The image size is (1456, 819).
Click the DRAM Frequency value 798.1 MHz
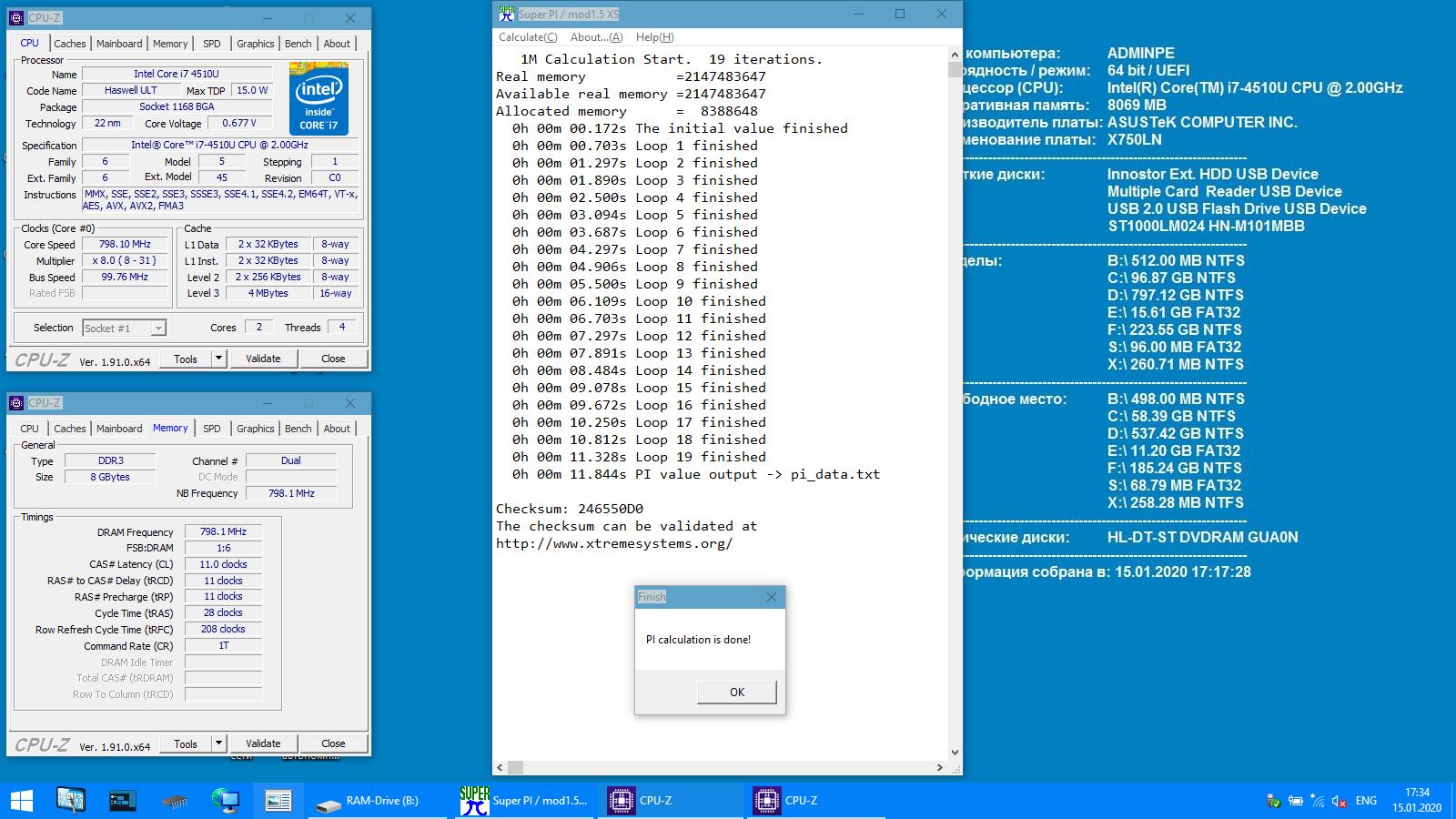pos(223,531)
